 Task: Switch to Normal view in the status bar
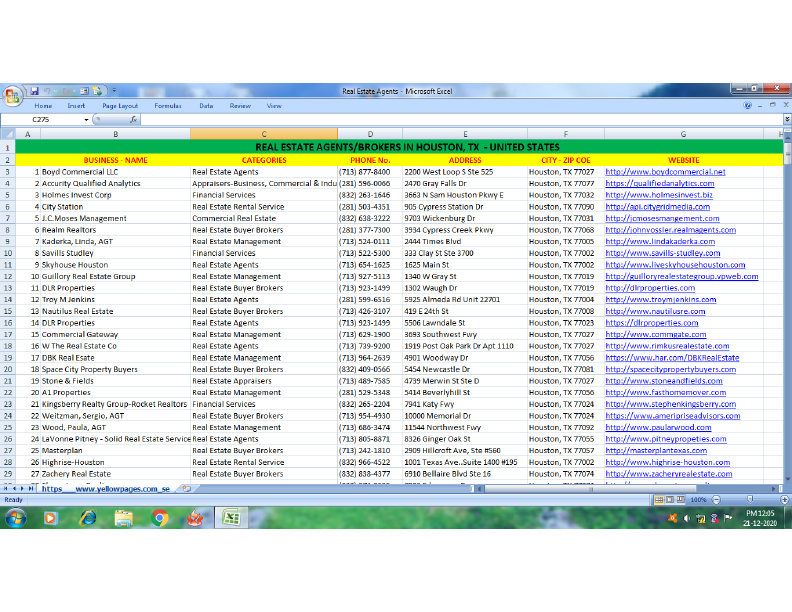[x=659, y=500]
